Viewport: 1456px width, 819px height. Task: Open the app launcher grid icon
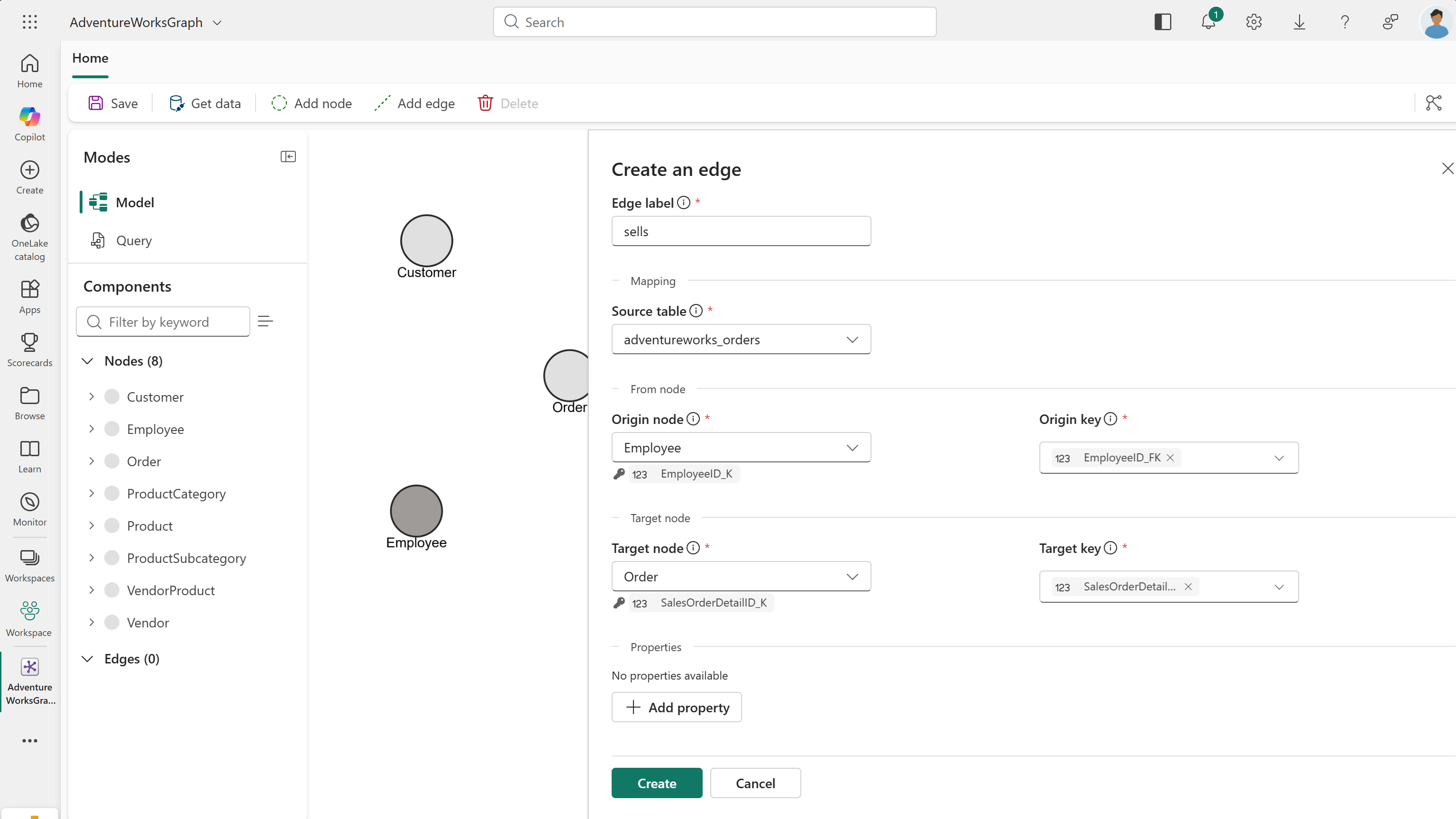pyautogui.click(x=30, y=22)
